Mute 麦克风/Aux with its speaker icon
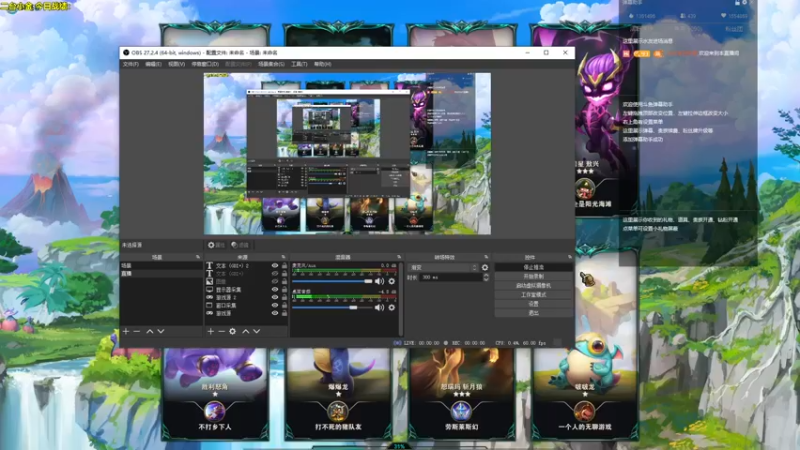 click(379, 281)
